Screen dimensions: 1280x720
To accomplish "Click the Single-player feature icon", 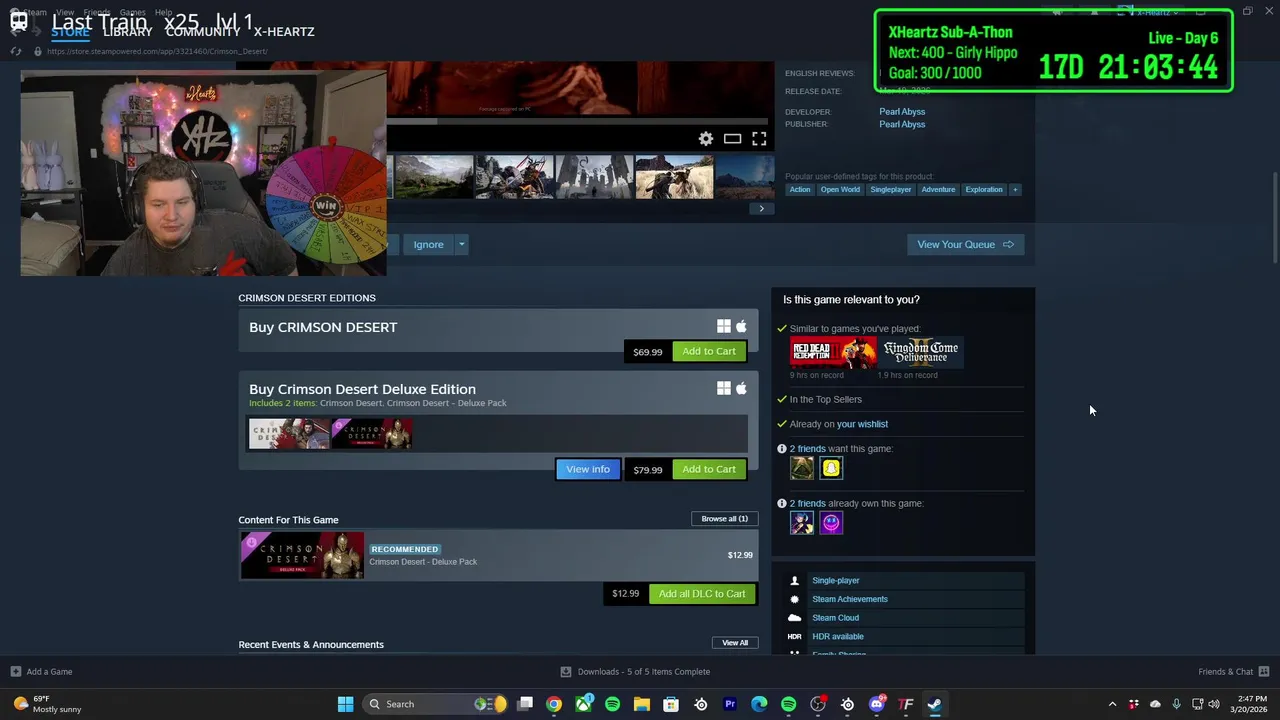I will click(795, 580).
